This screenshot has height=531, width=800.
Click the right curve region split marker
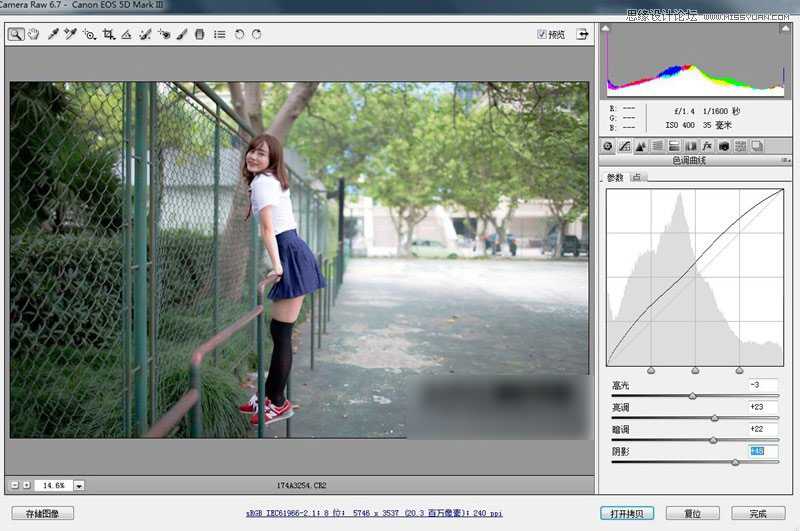click(739, 371)
